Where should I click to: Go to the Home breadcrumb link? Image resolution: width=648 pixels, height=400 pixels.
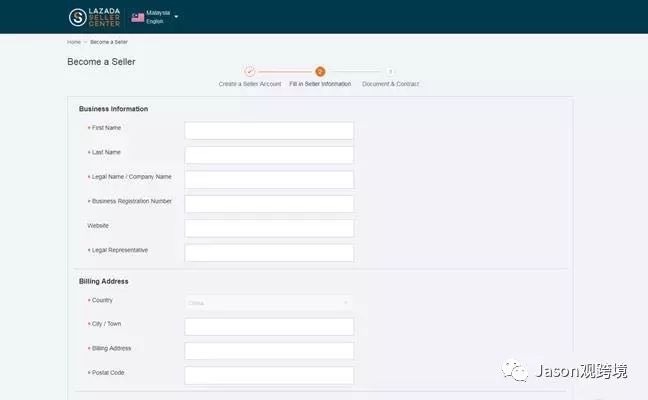(x=74, y=42)
